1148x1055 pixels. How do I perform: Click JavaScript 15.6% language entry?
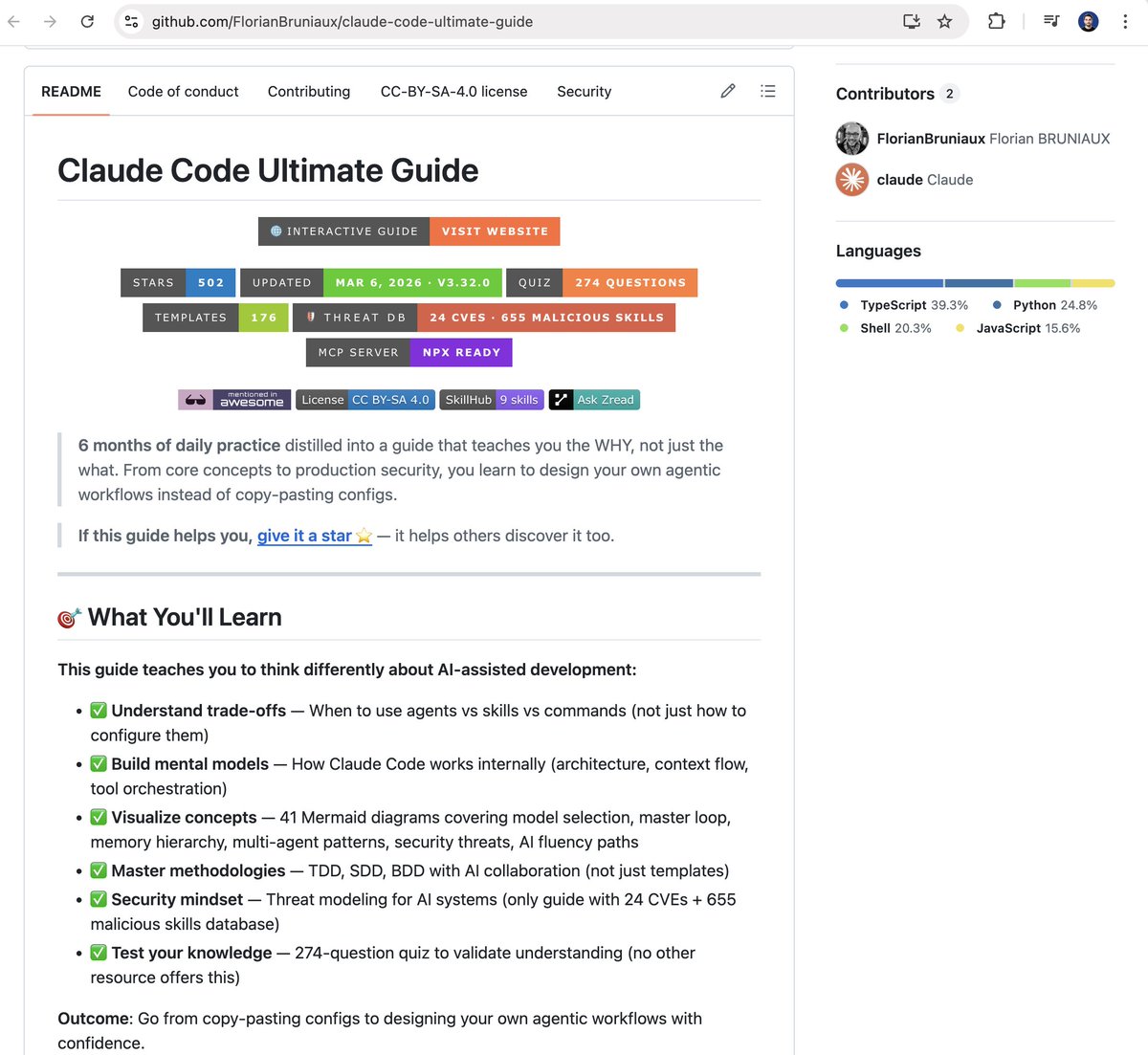click(x=1018, y=328)
